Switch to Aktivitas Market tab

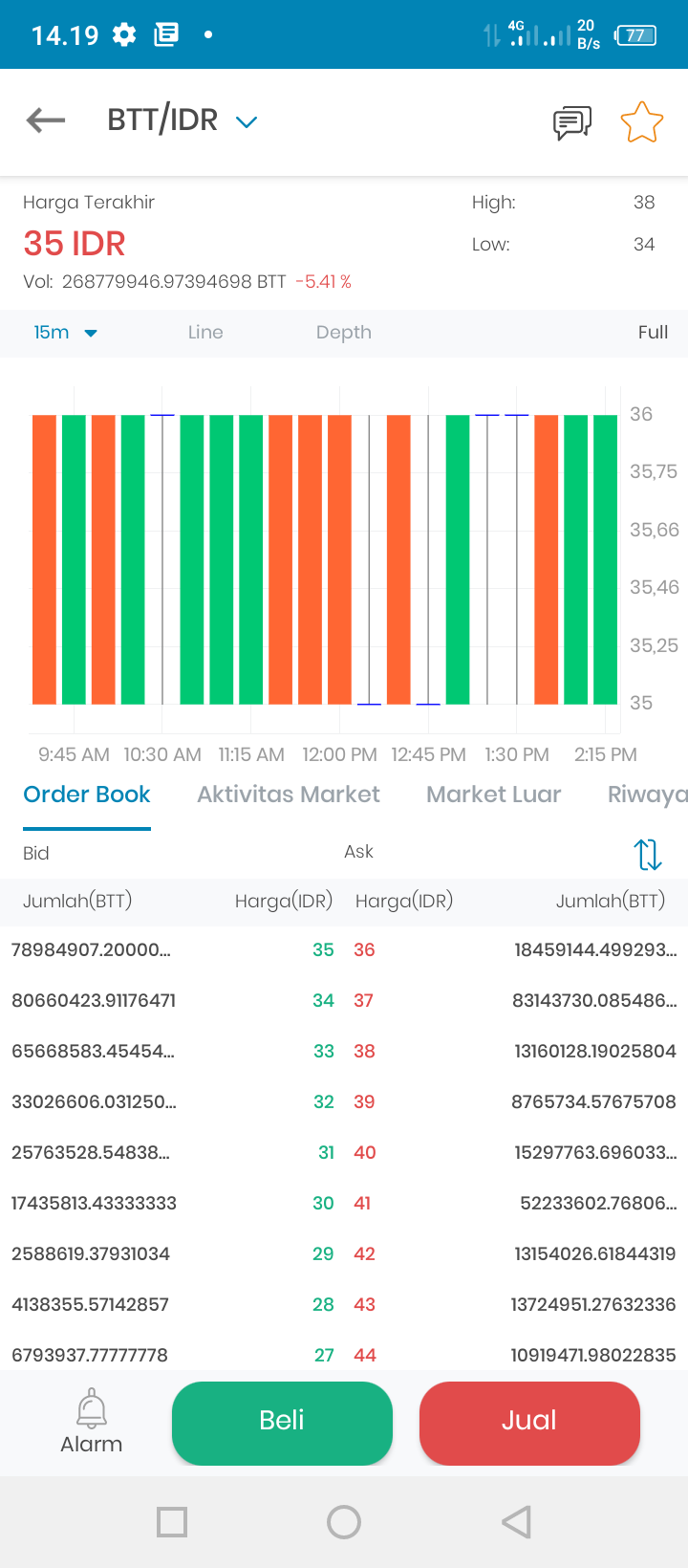click(289, 795)
